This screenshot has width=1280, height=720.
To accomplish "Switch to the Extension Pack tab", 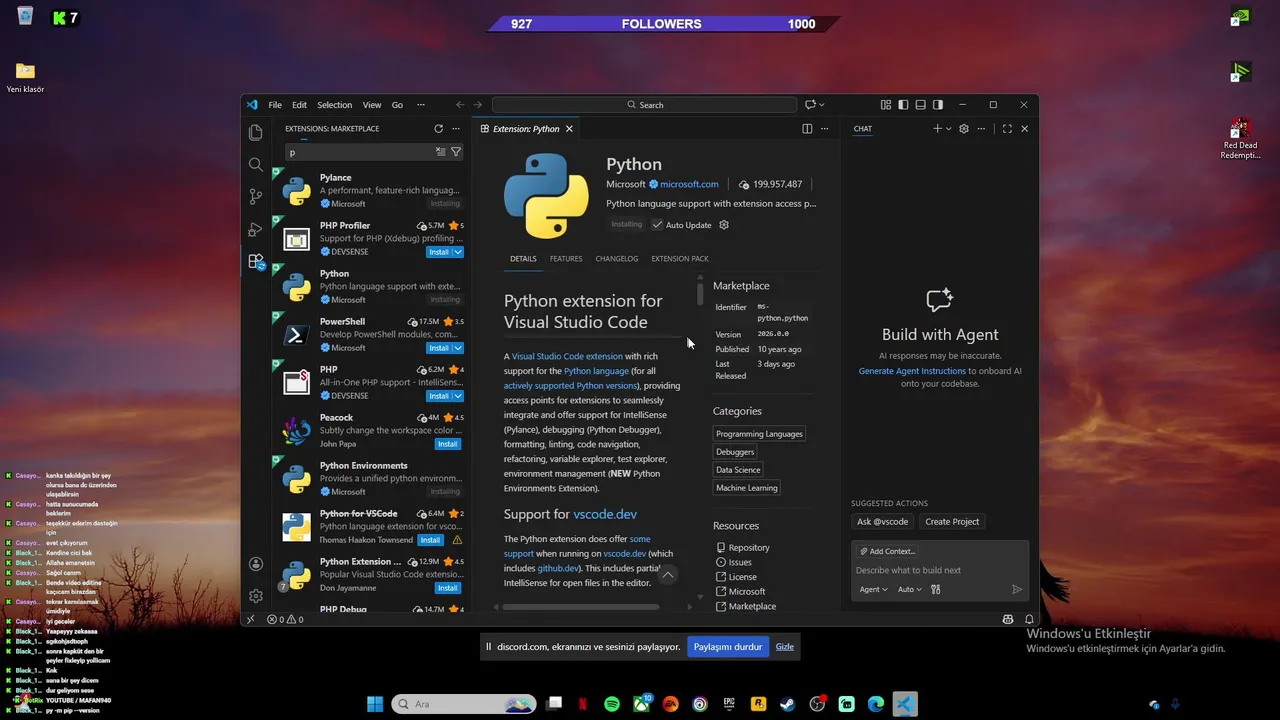I will pos(680,259).
